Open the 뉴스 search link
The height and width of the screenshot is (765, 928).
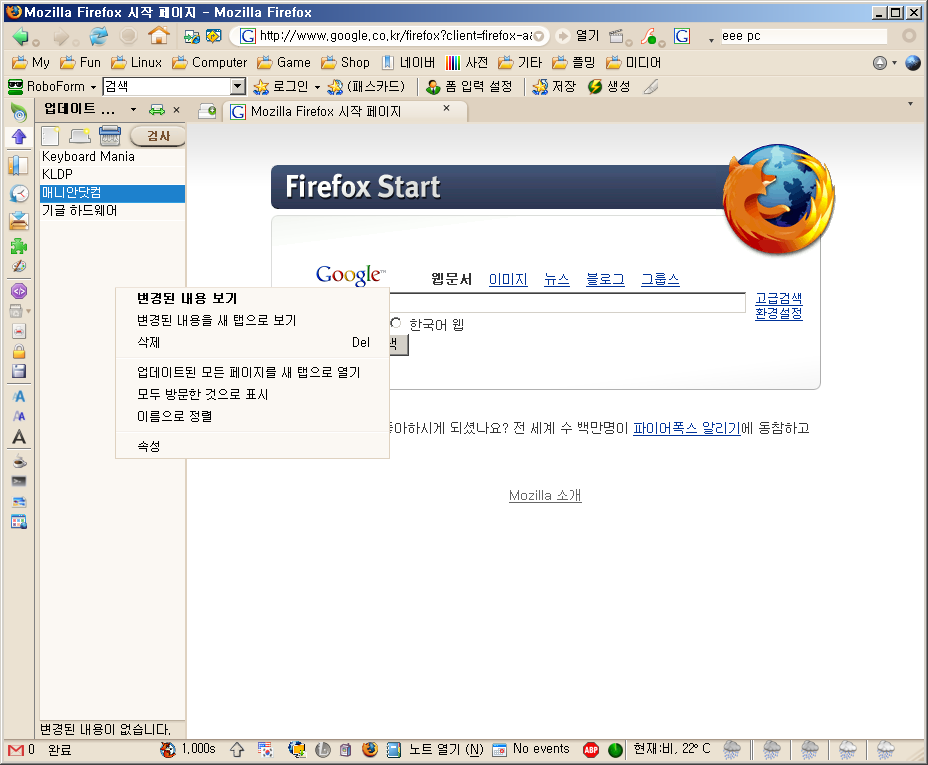556,279
